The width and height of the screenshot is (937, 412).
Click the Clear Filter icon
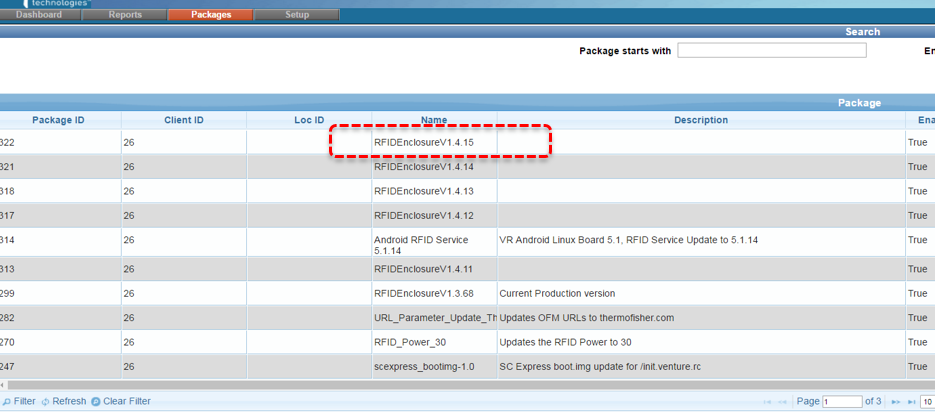96,401
